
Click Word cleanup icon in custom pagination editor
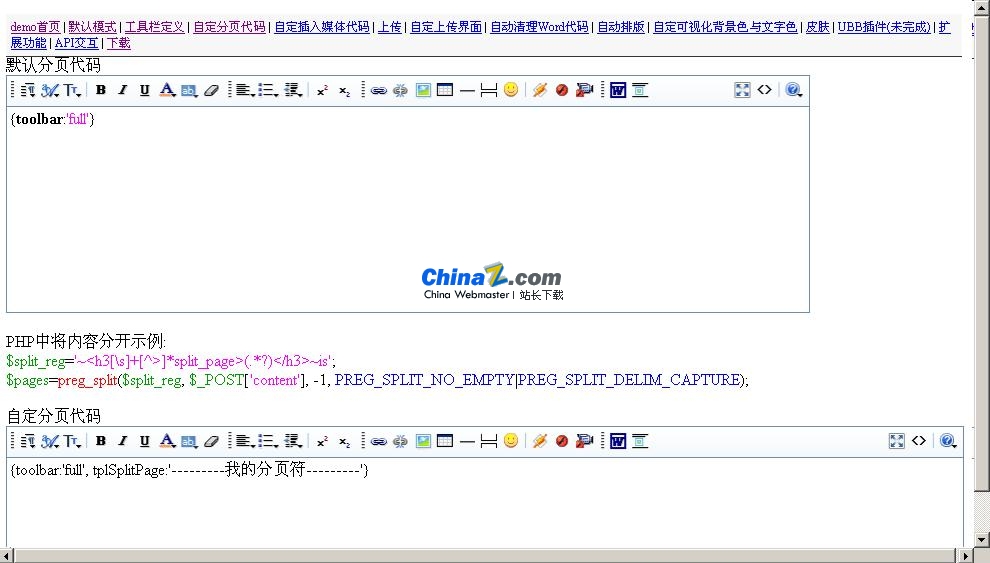click(x=618, y=441)
